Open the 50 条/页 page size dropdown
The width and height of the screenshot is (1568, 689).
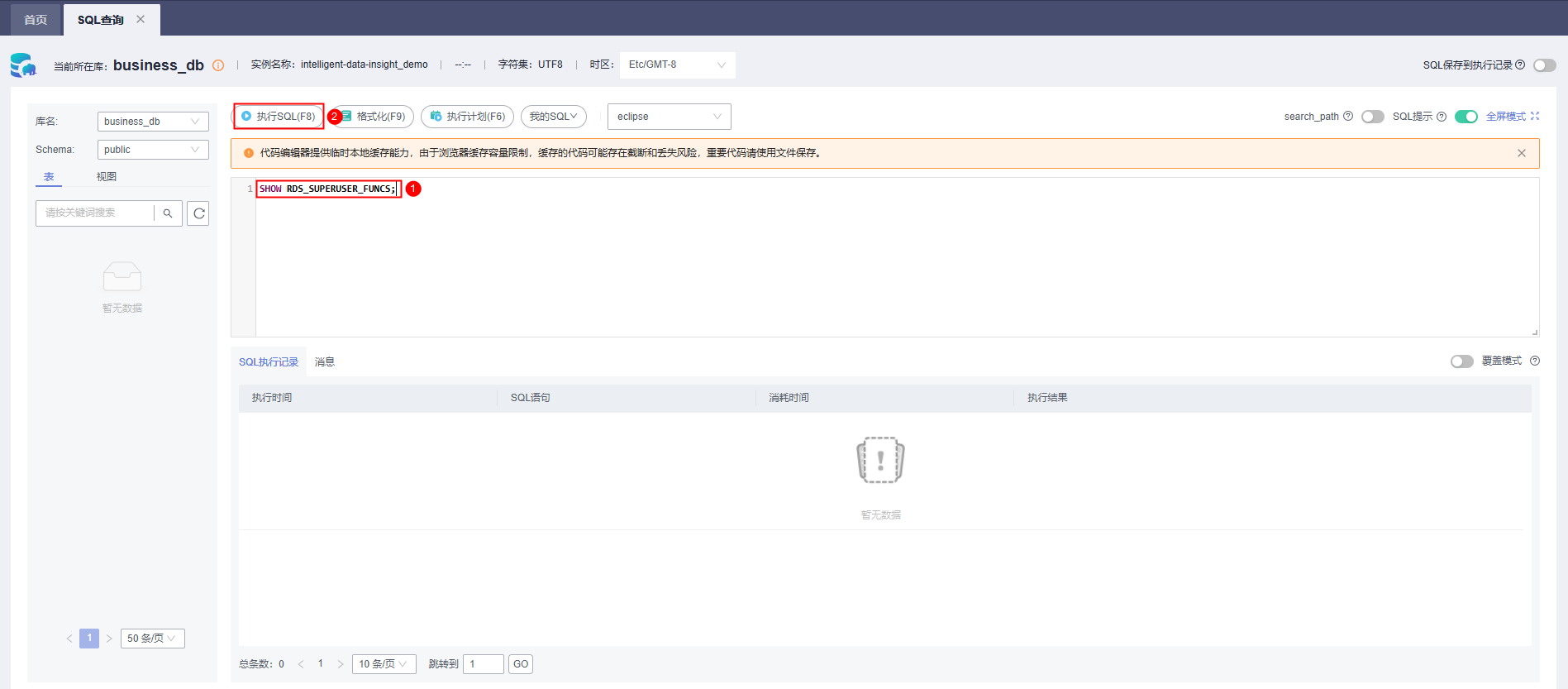(x=153, y=639)
